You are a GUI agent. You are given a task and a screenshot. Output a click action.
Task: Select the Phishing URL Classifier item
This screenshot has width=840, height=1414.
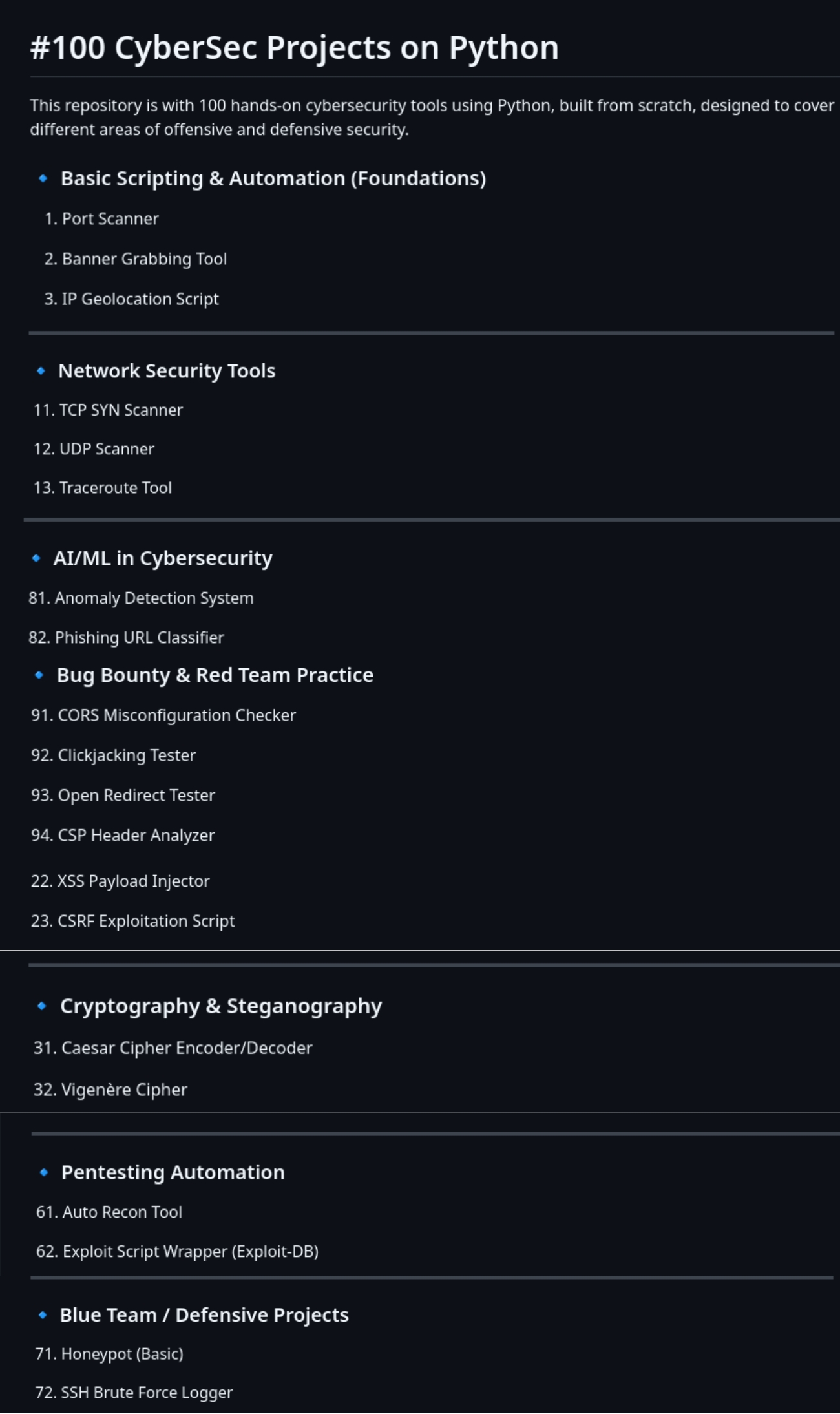click(x=139, y=638)
